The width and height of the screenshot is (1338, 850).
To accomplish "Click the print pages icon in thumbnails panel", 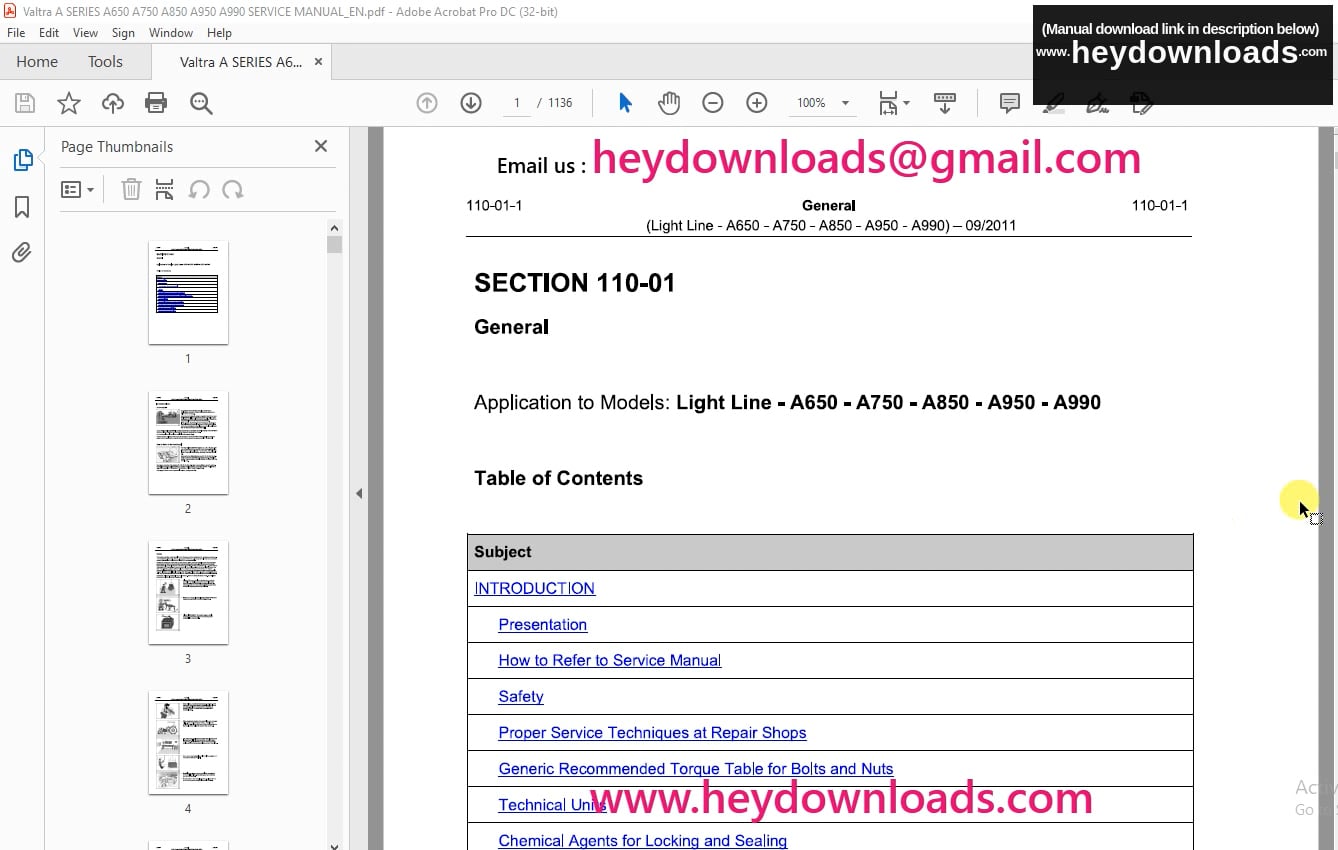I will click(x=165, y=189).
